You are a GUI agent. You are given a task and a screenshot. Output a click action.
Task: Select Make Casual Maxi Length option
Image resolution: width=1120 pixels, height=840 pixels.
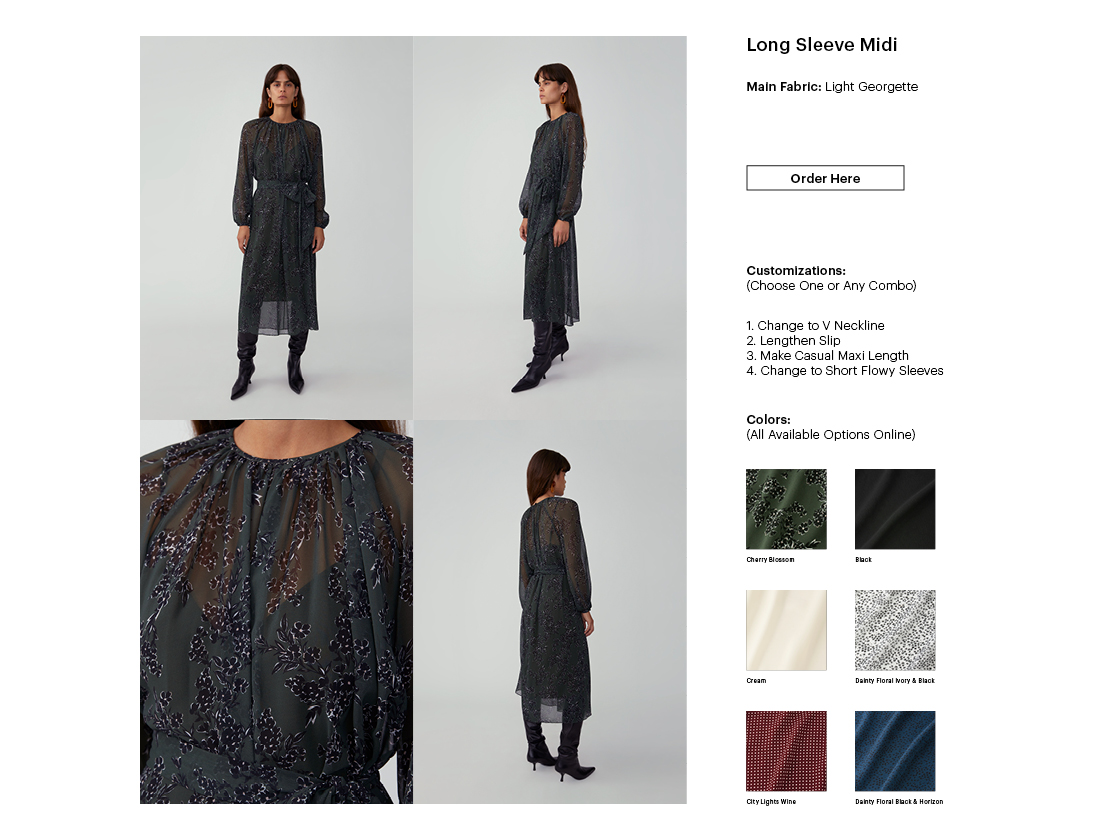click(x=827, y=356)
